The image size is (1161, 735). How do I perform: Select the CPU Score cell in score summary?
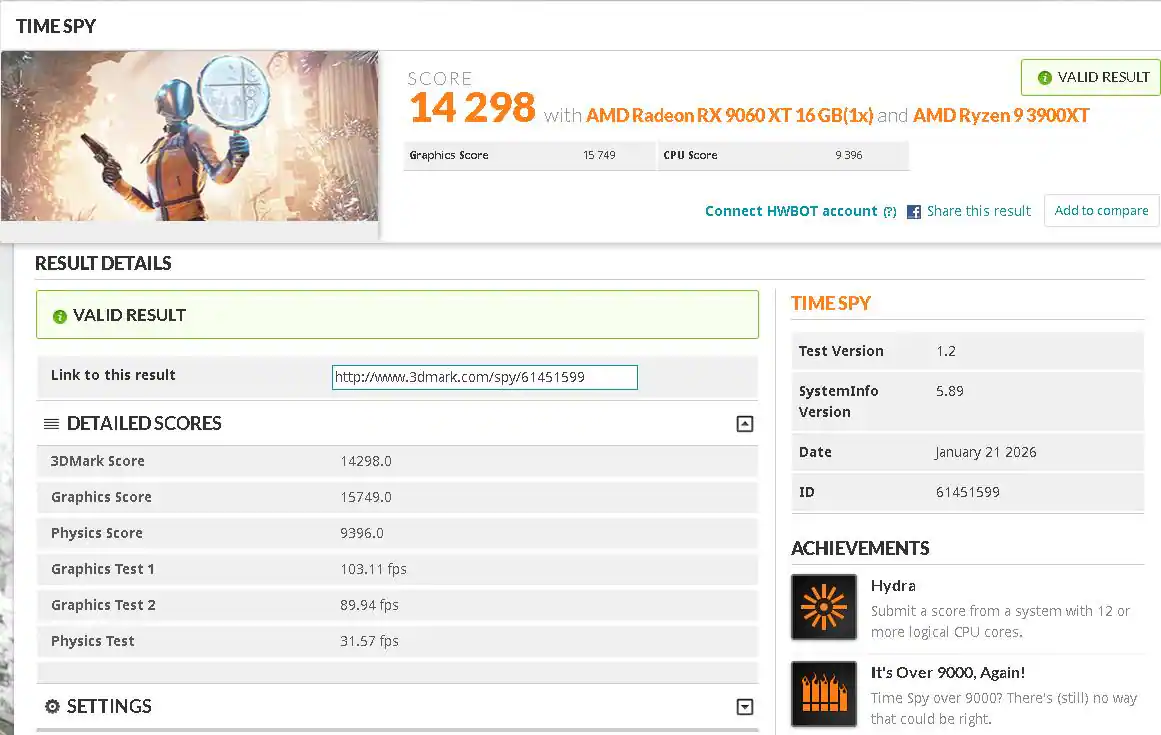[x=783, y=156]
